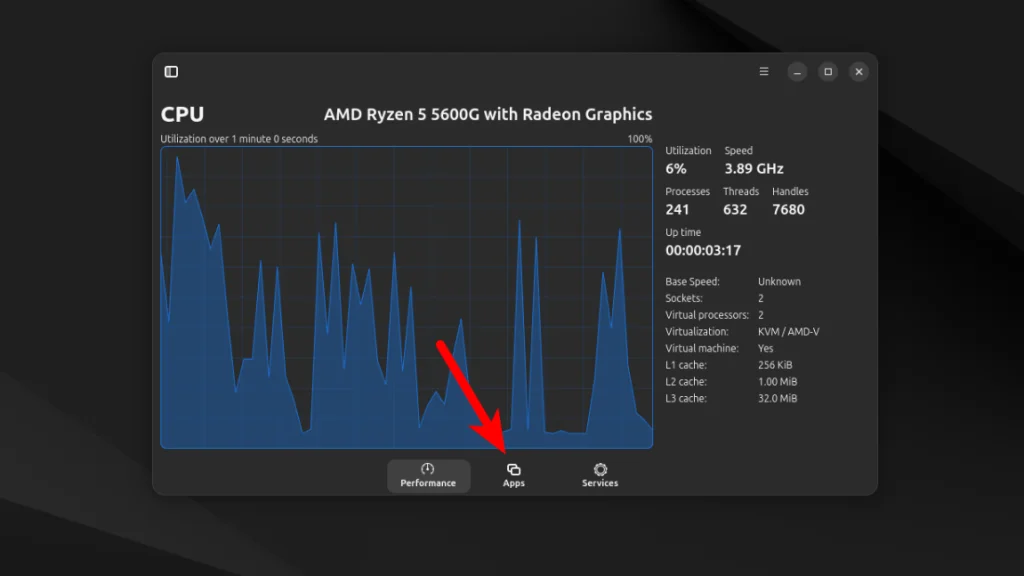Minimize the window
Screen dimensions: 1024x576
tap(797, 72)
